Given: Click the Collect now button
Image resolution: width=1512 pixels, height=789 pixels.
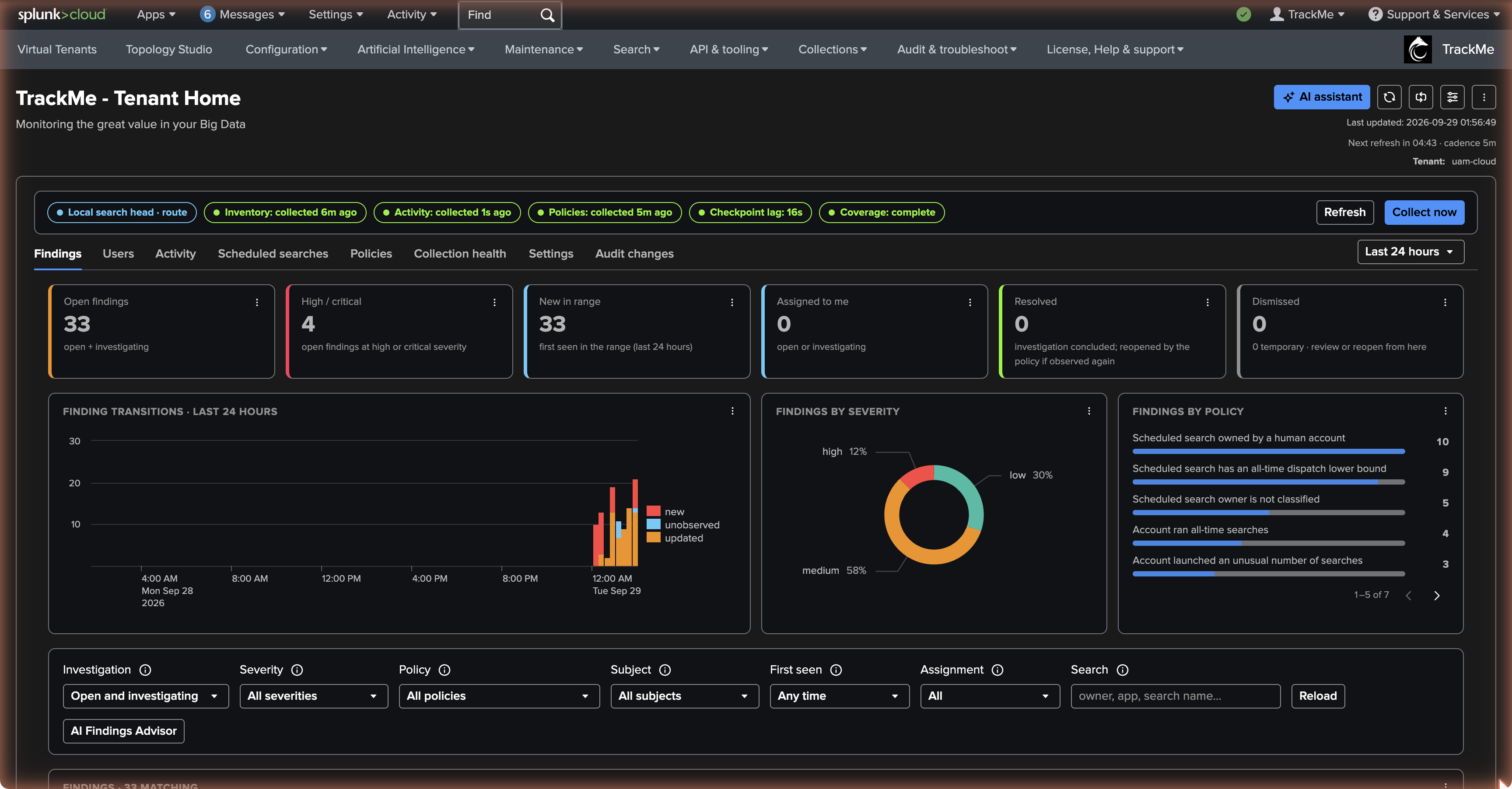Looking at the screenshot, I should pos(1424,213).
